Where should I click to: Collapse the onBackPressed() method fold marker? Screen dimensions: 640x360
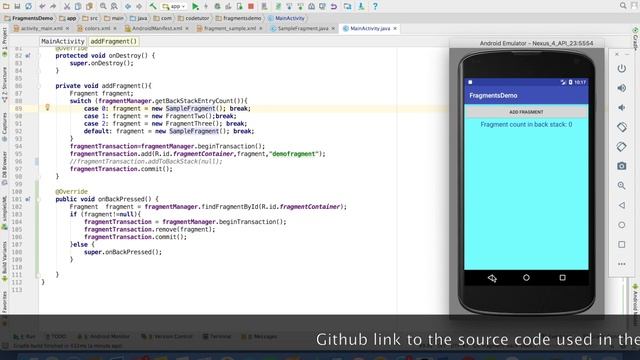pos(39,199)
